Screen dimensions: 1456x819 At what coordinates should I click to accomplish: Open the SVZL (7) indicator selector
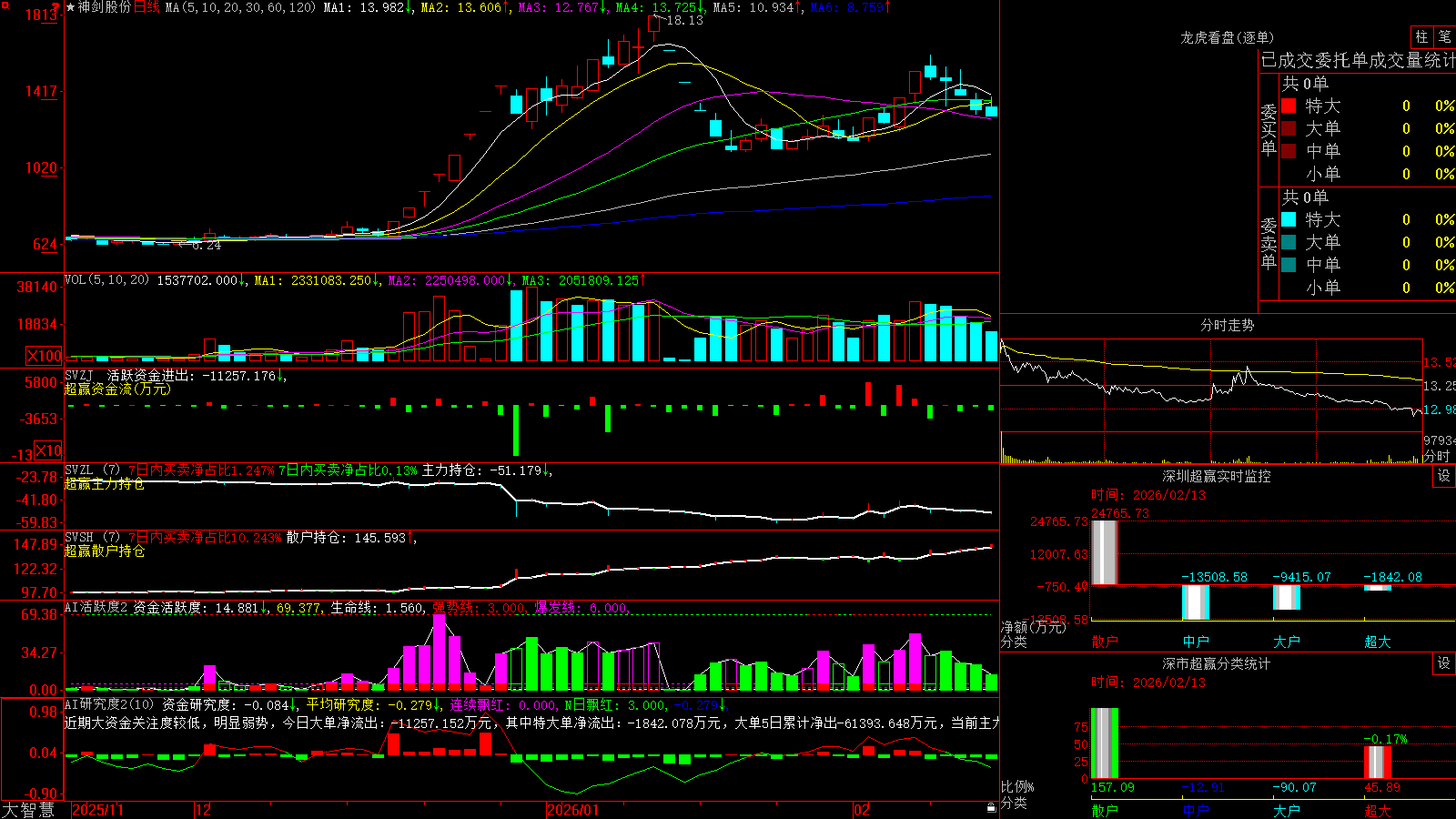click(92, 470)
